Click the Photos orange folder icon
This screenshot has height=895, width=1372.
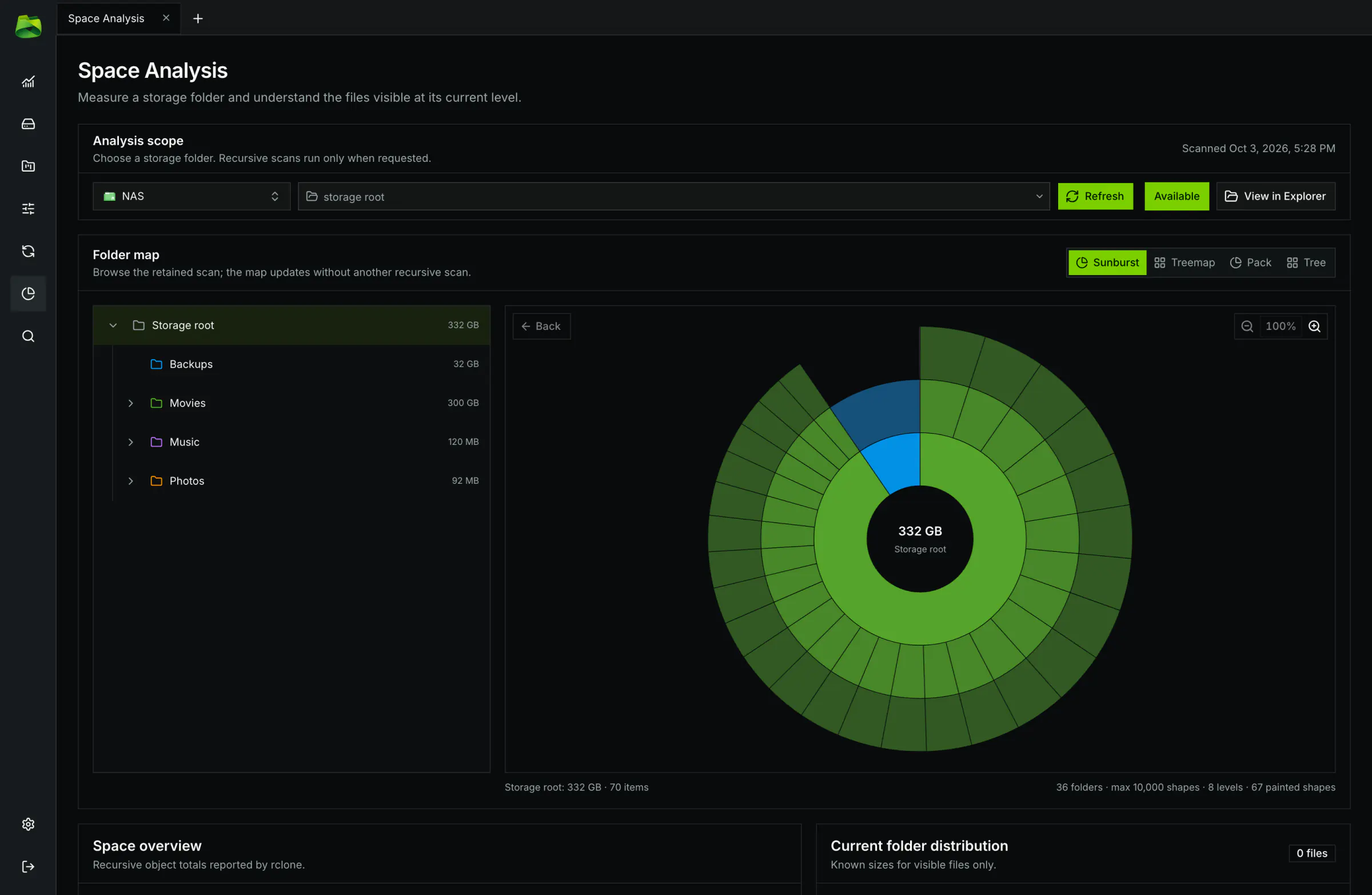point(156,481)
